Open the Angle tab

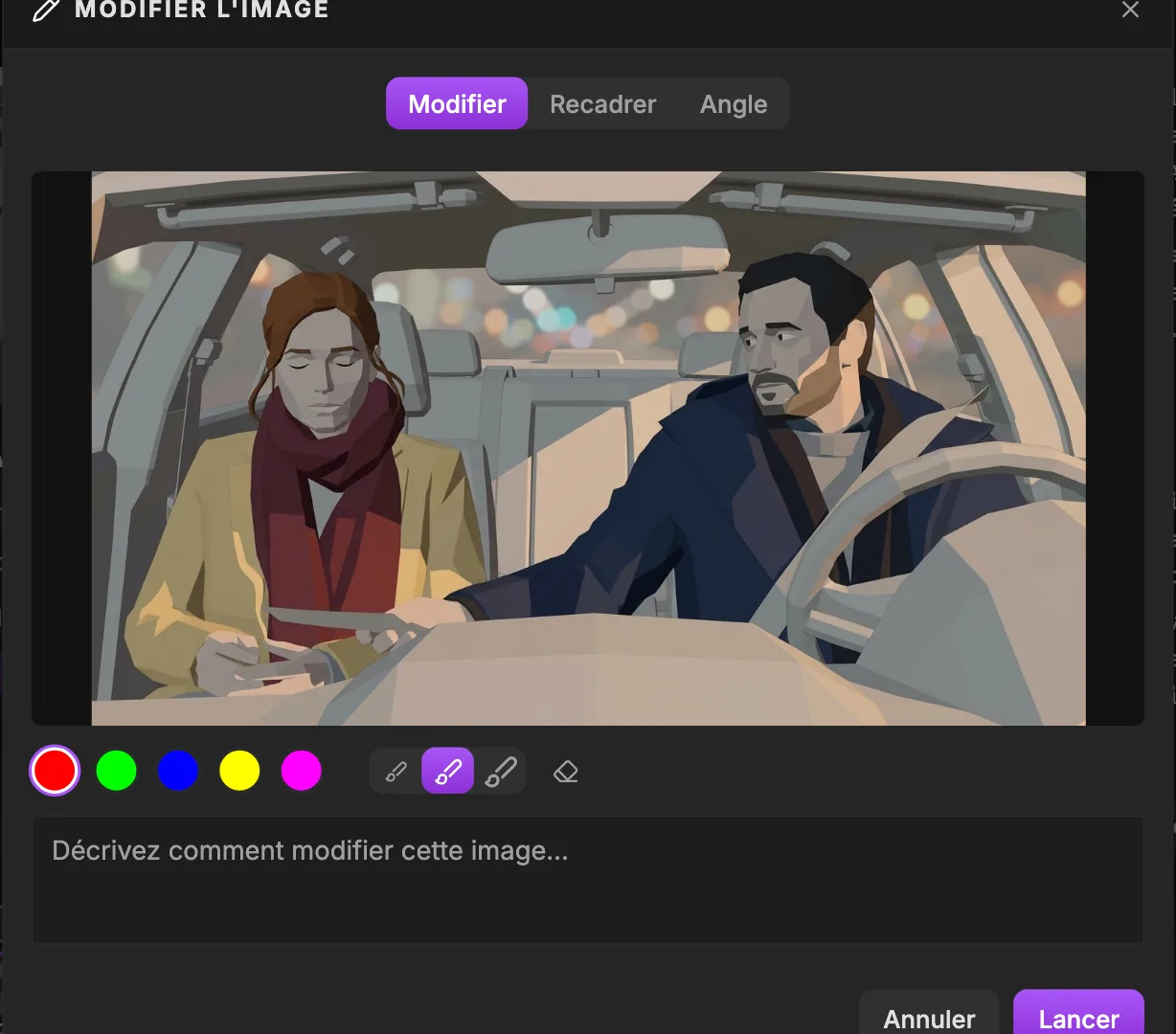pos(734,103)
